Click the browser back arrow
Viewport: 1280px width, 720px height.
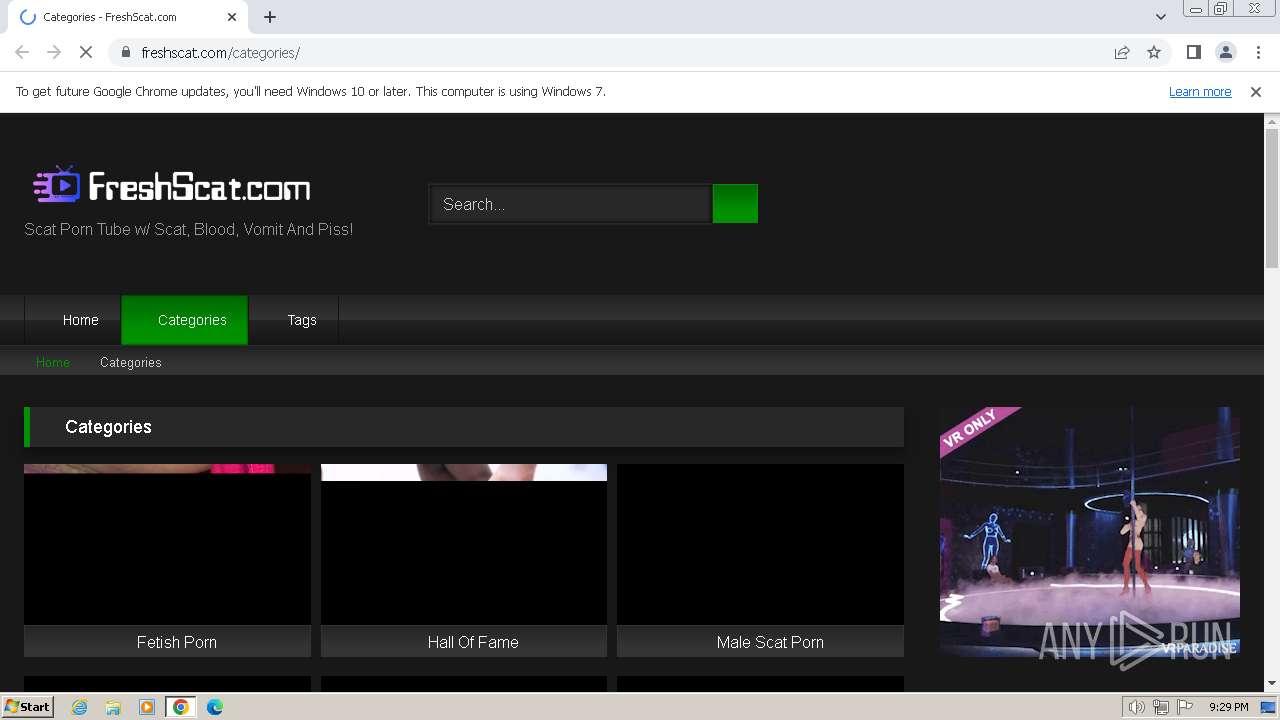click(22, 52)
